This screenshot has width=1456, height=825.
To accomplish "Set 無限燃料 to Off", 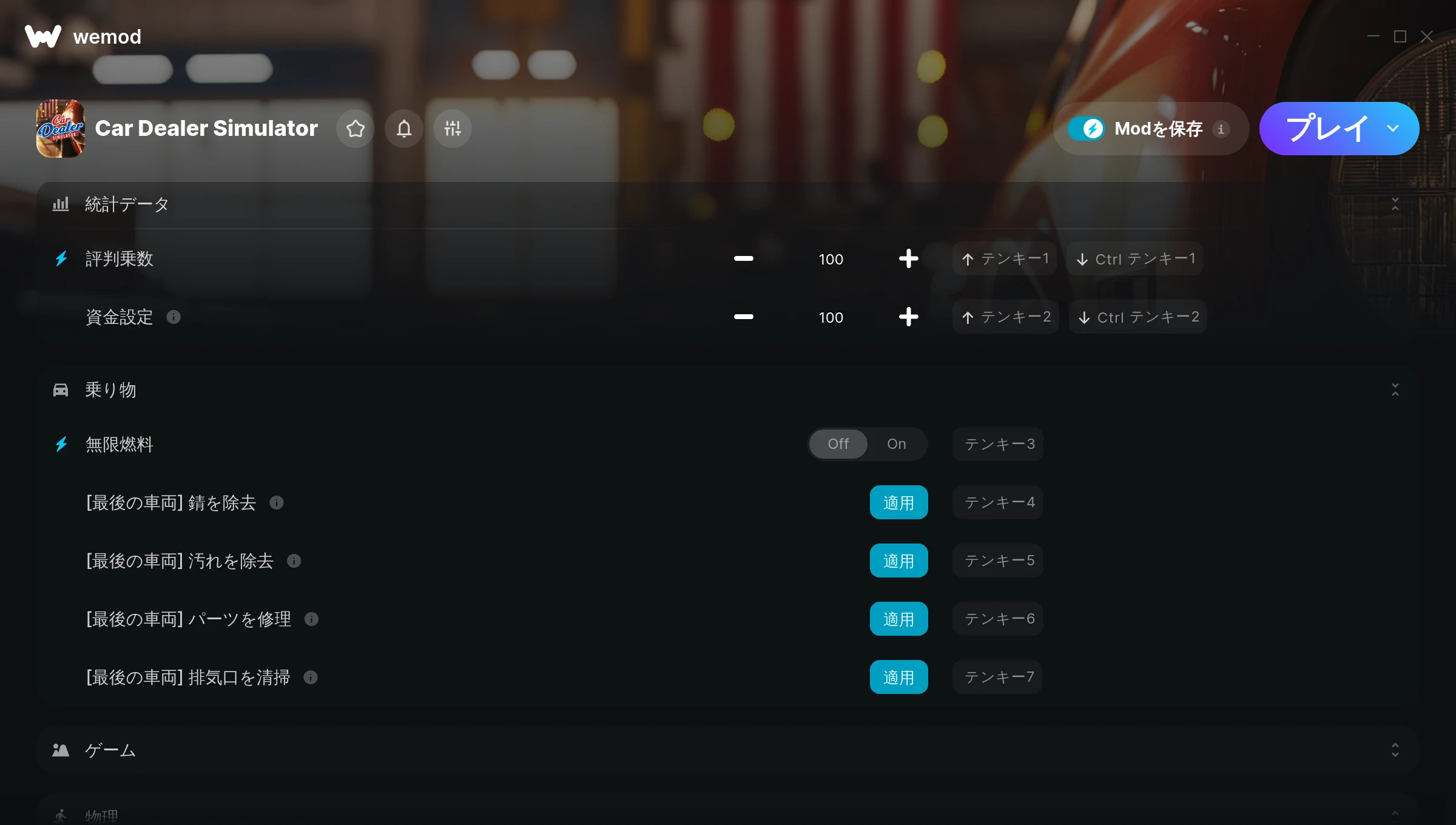I will 838,444.
